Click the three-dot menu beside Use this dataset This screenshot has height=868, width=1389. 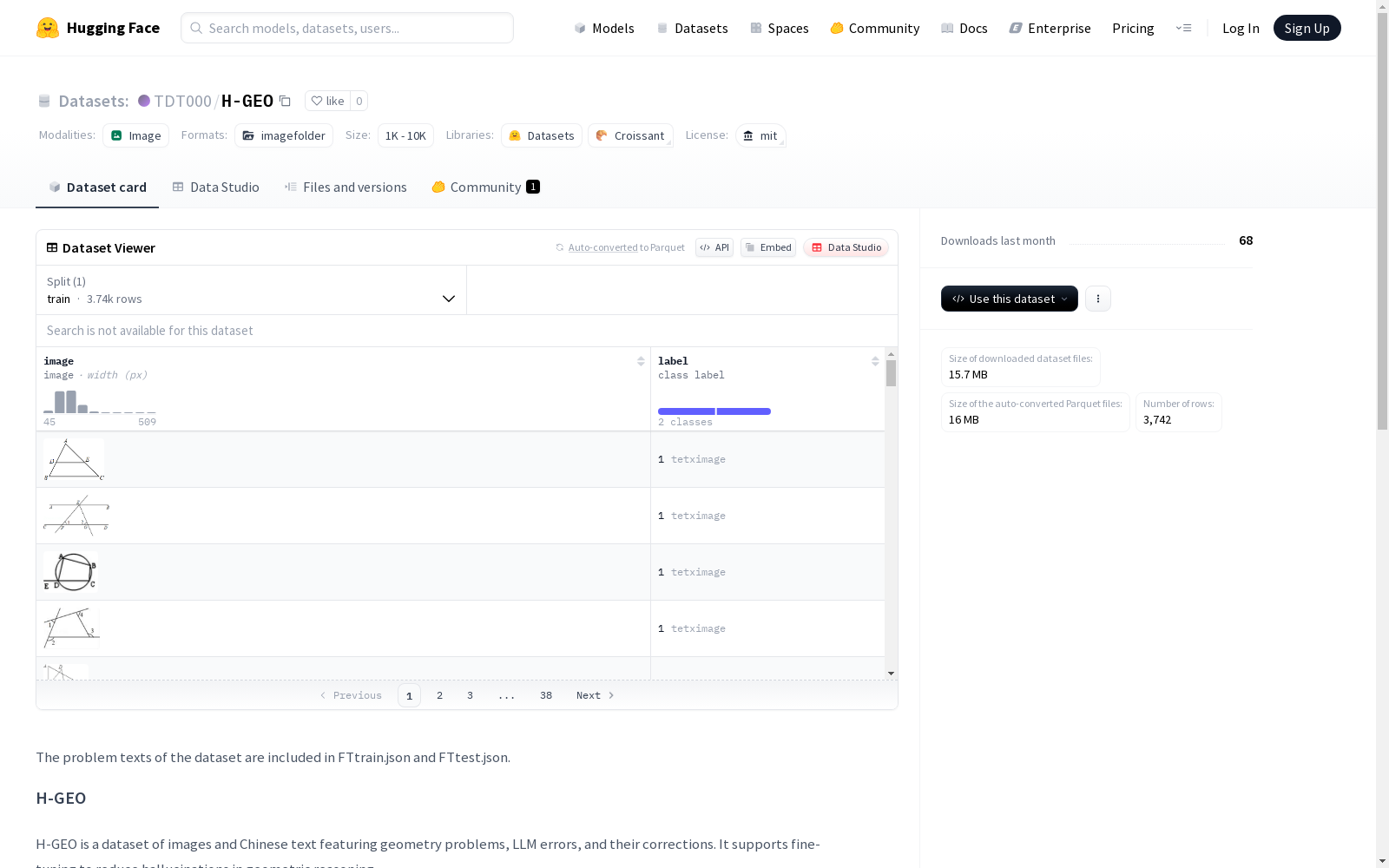[1098, 299]
